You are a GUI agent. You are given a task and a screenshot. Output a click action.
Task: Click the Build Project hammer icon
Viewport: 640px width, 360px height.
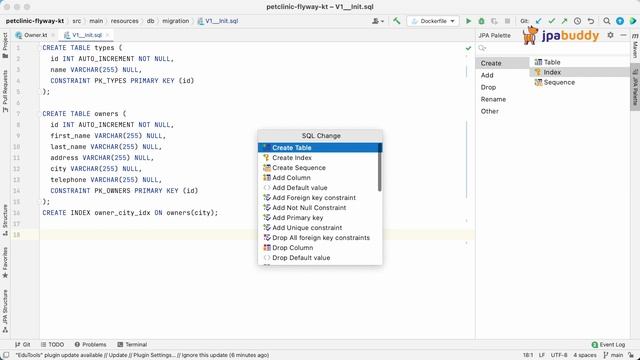[396, 21]
